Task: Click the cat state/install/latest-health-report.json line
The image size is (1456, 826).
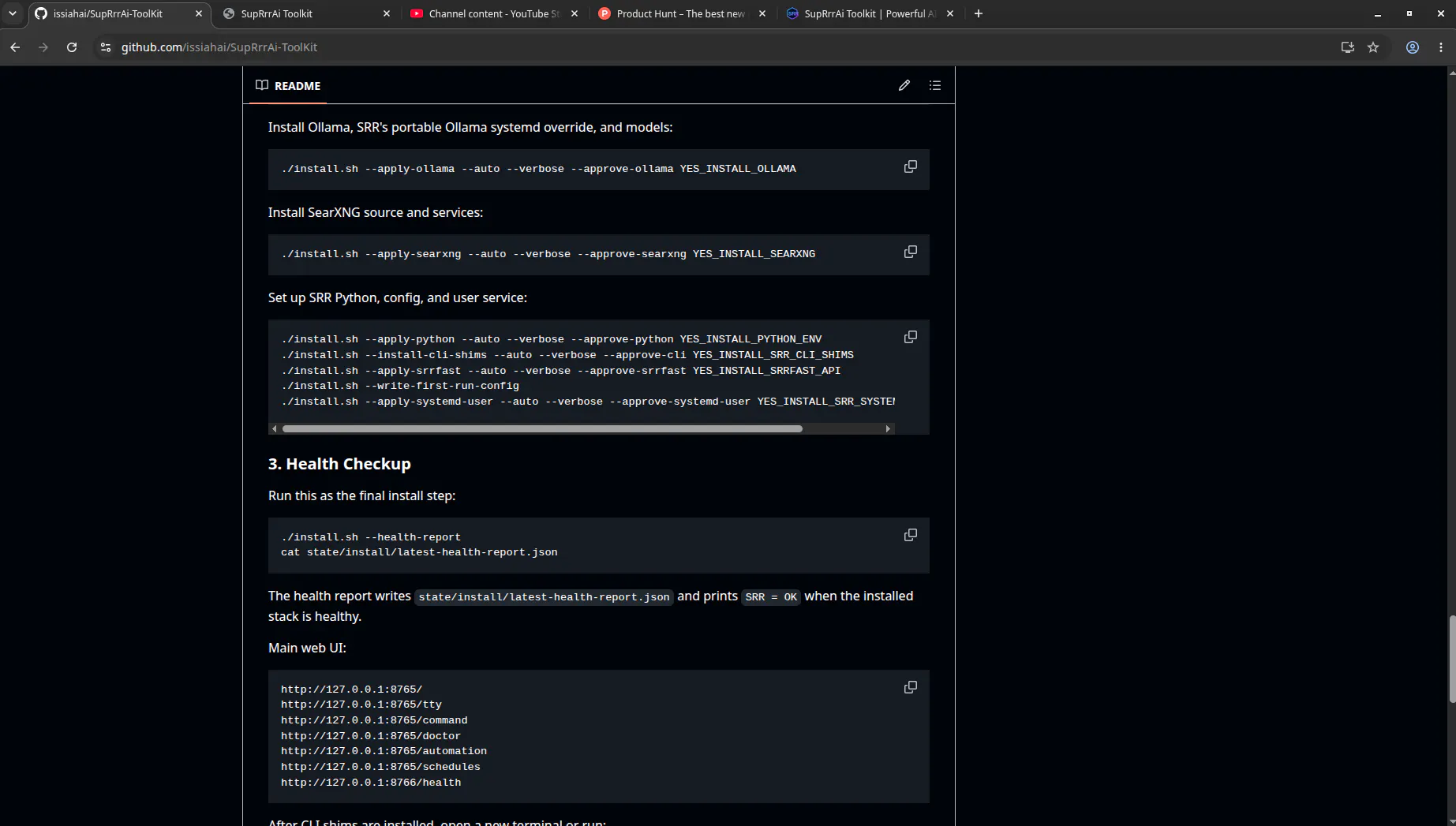Action: click(419, 552)
